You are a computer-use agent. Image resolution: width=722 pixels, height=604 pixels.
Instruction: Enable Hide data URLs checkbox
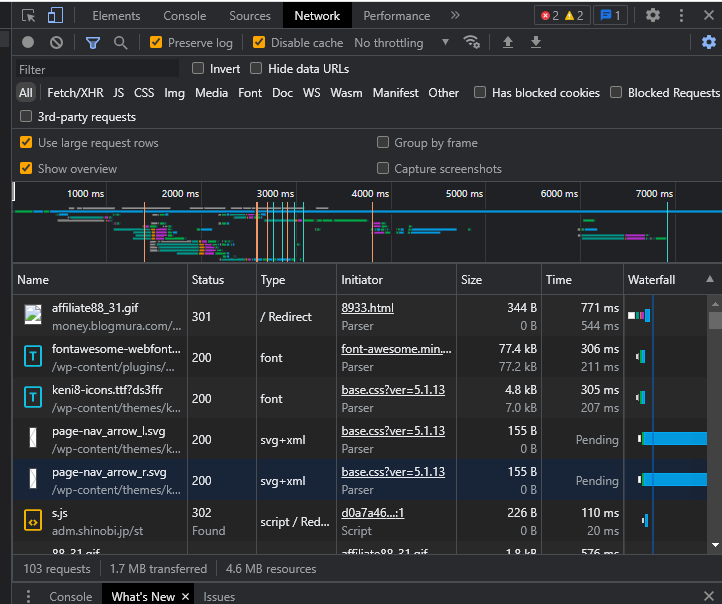256,69
